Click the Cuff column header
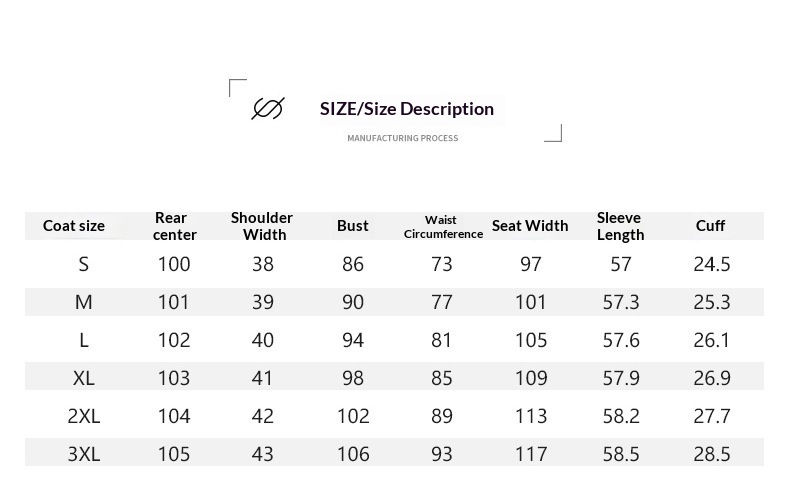This screenshot has width=790, height=480. click(711, 226)
